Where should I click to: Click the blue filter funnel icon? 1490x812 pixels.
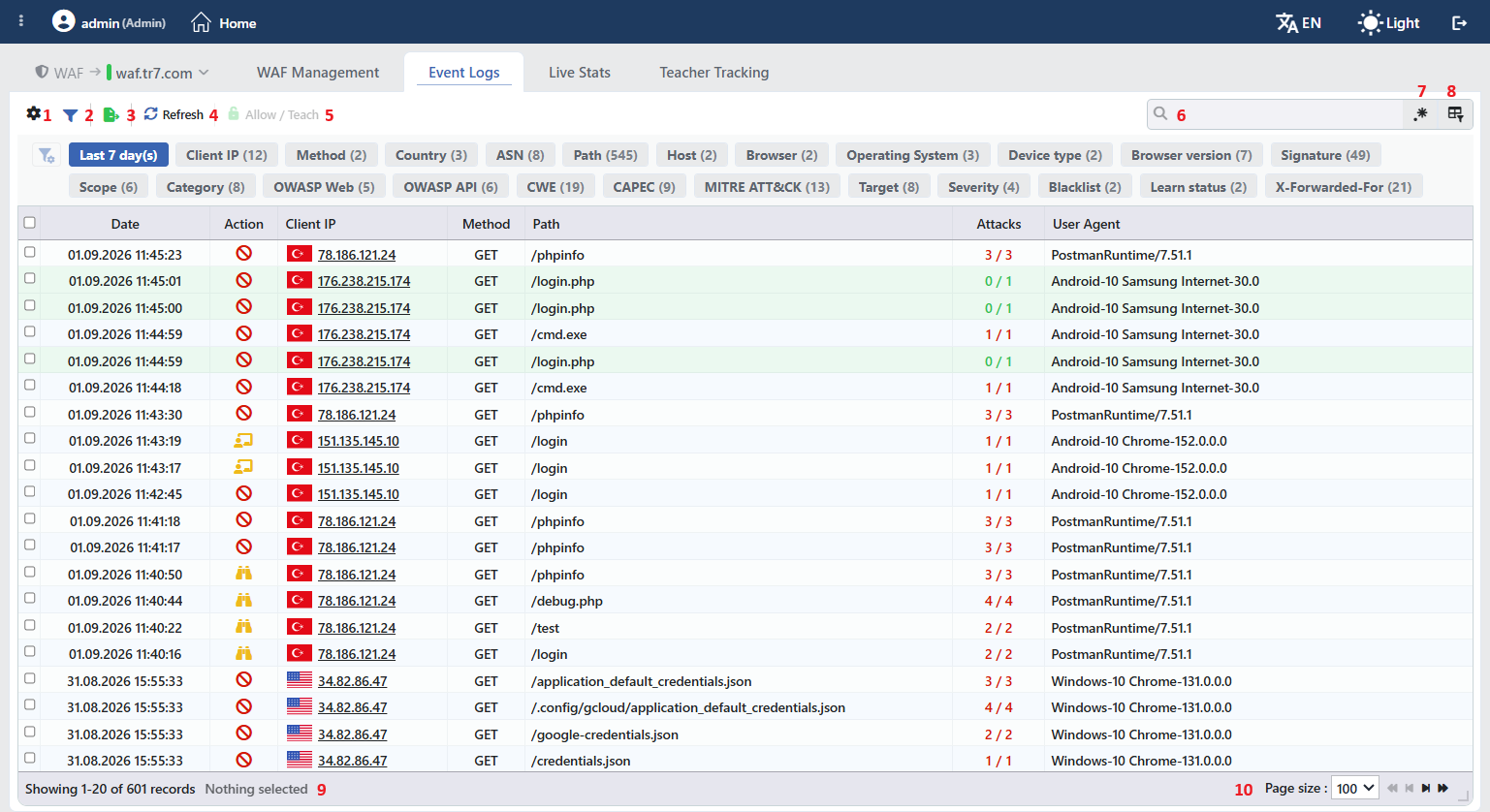pos(70,115)
